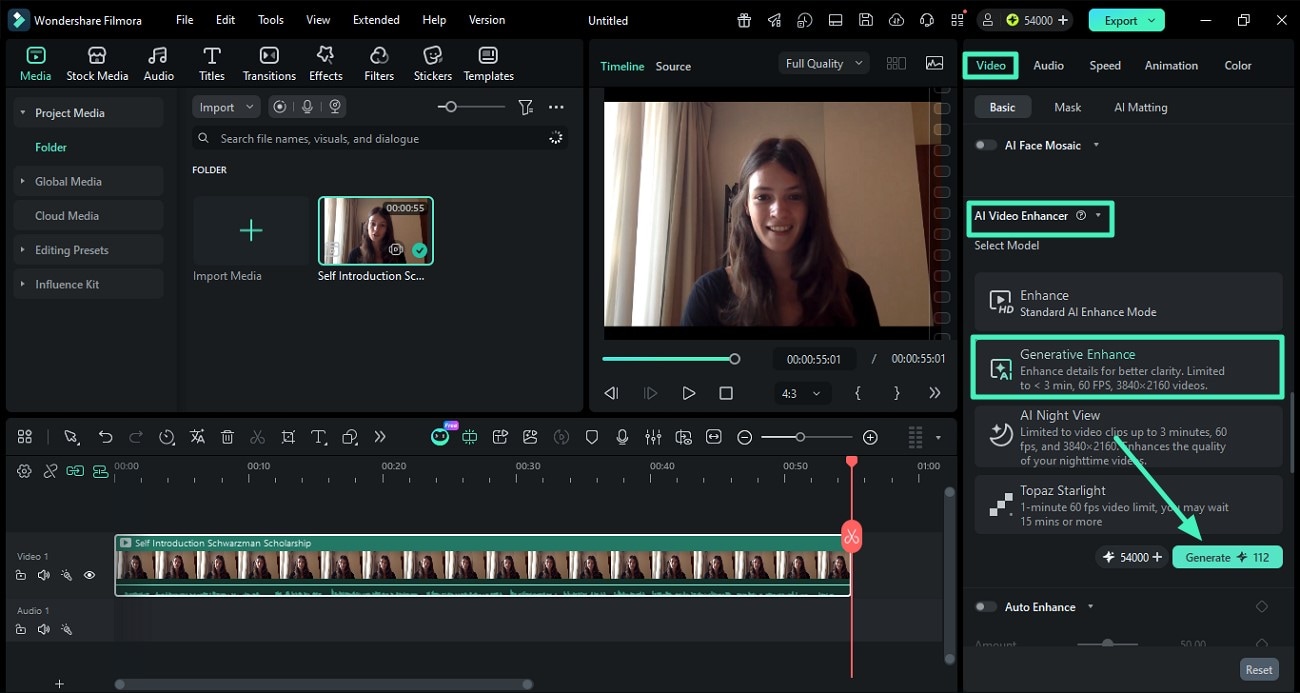The height and width of the screenshot is (693, 1300).
Task: Select the Self Introduction video thumbnail
Action: (375, 230)
